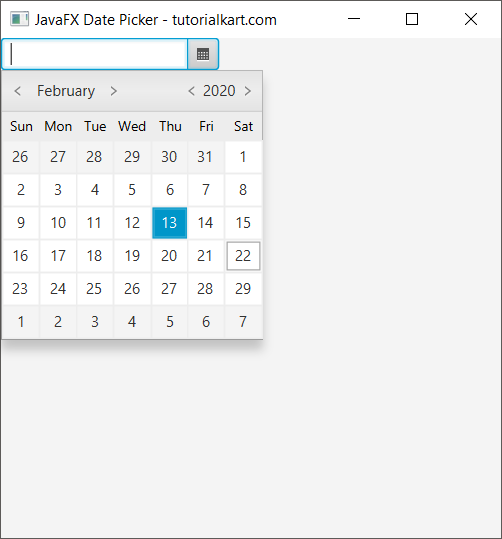
Task: Advance to next month arrow
Action: [114, 91]
